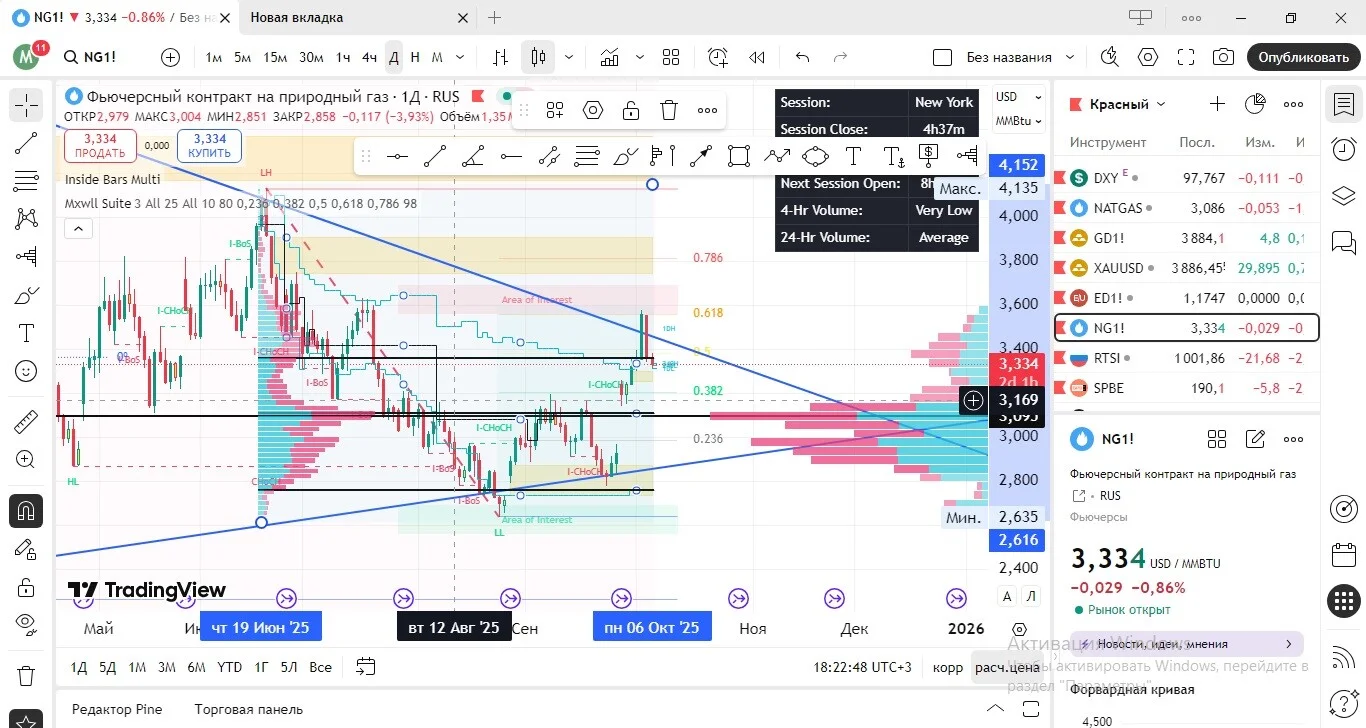Click the КУПИТЬ buy button
The image size is (1366, 728).
click(210, 146)
